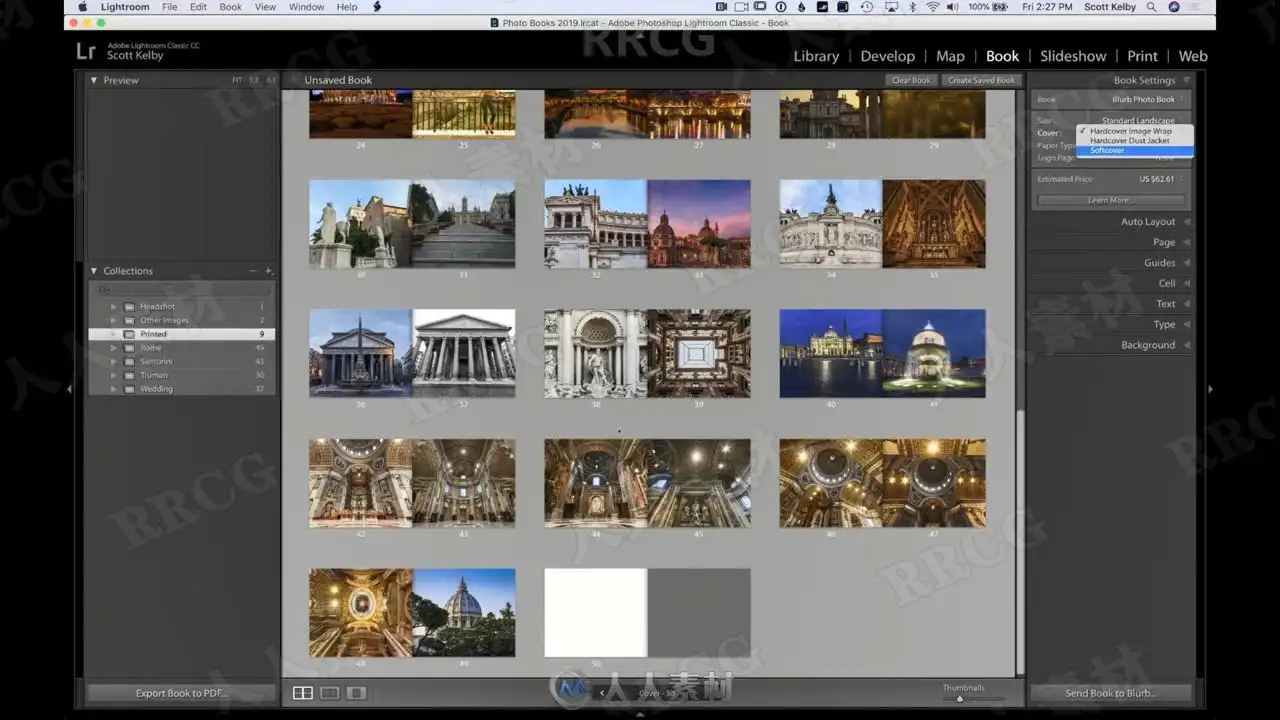
Task: Click Create Saved Book button
Action: point(981,80)
